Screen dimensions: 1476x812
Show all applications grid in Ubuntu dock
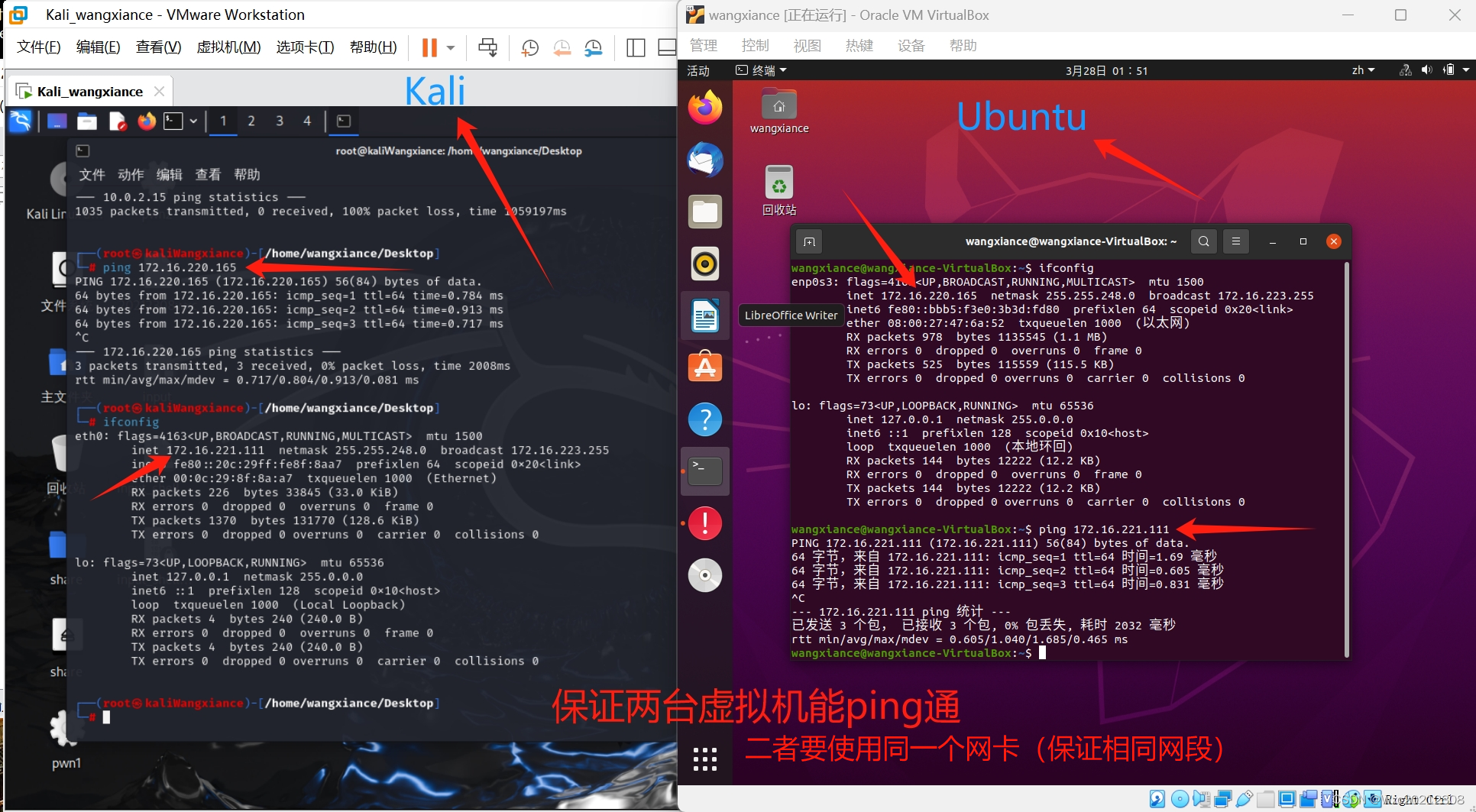705,759
